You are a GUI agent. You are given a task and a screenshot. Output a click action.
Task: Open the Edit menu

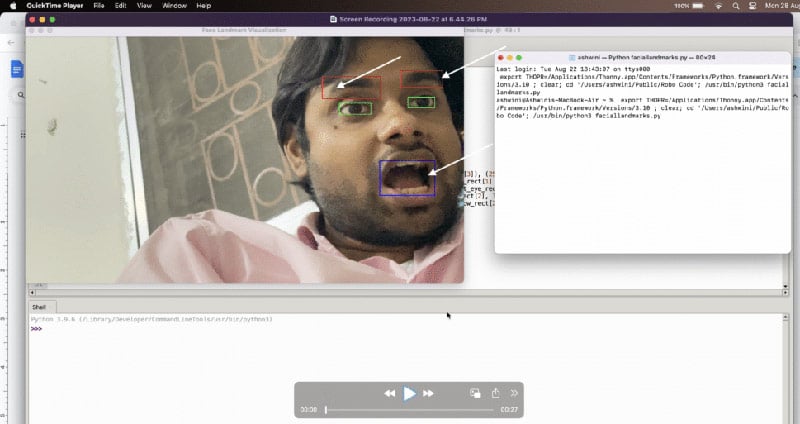pyautogui.click(x=121, y=6)
